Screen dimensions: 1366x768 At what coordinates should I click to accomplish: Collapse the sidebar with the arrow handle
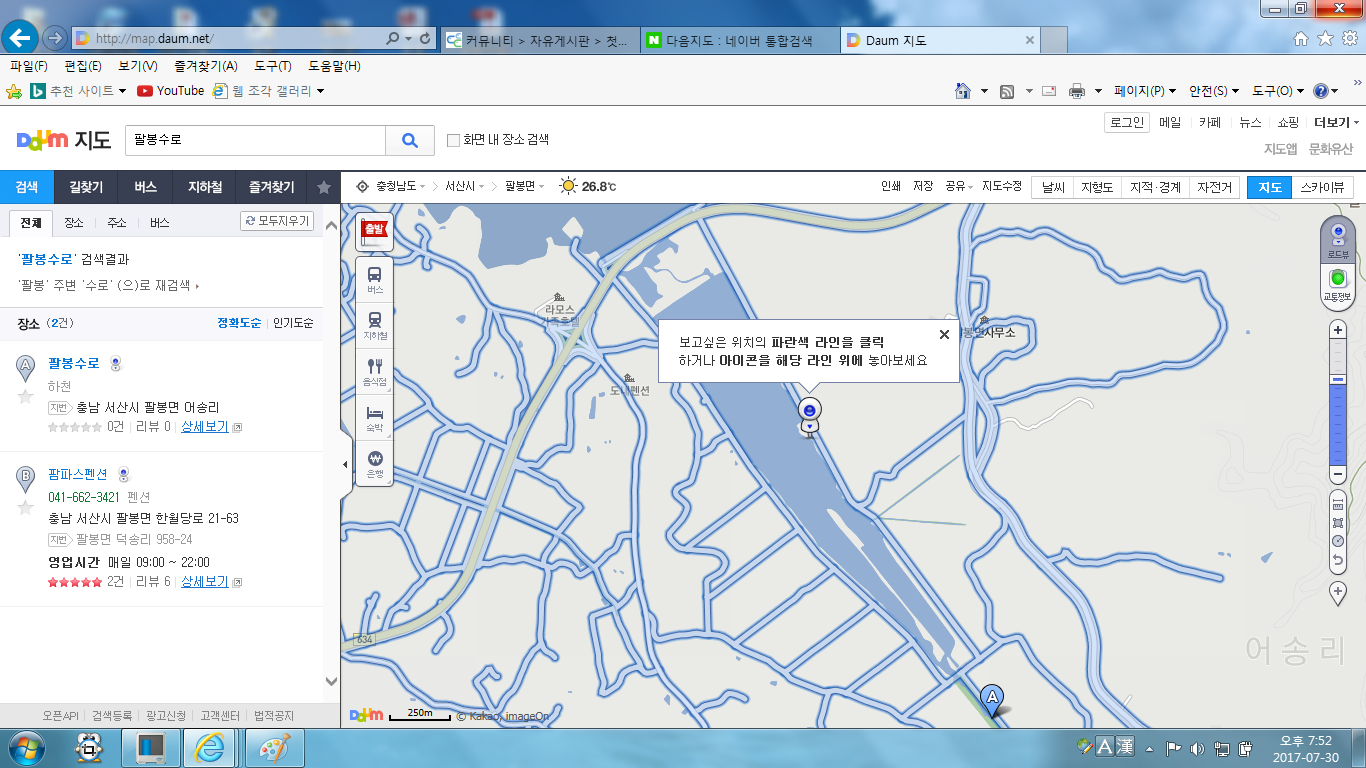point(345,464)
